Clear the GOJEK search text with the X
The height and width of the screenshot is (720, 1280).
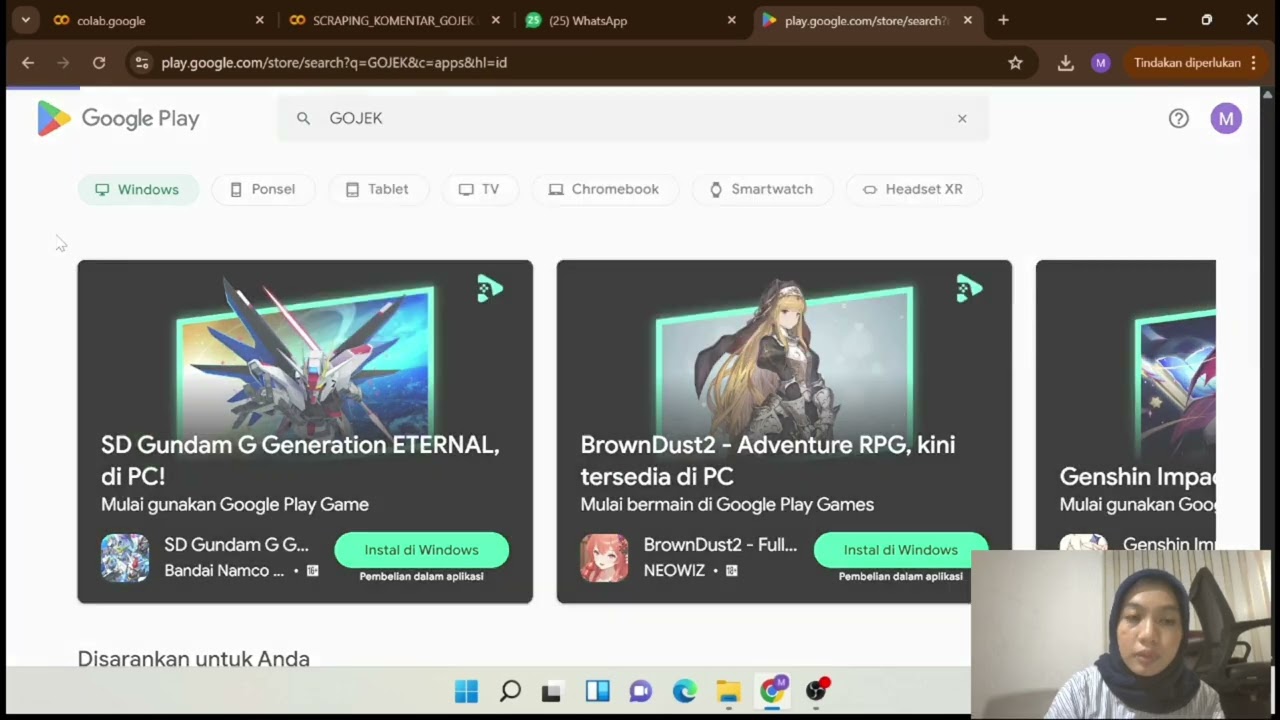click(x=962, y=118)
